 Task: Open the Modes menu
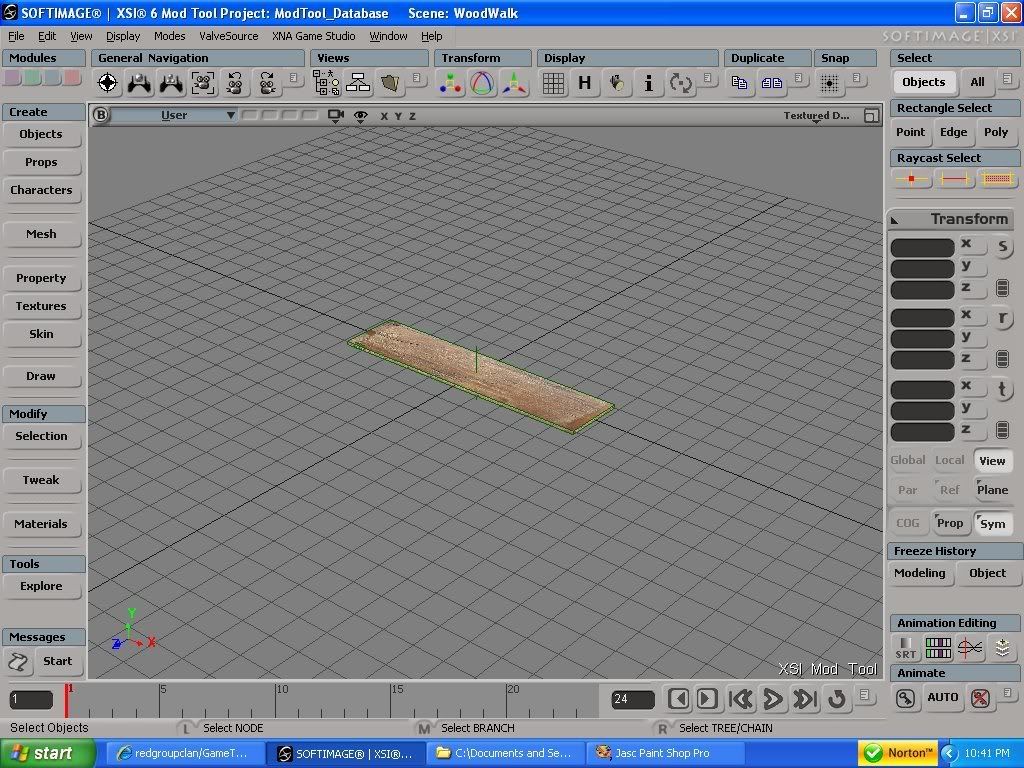pyautogui.click(x=169, y=36)
